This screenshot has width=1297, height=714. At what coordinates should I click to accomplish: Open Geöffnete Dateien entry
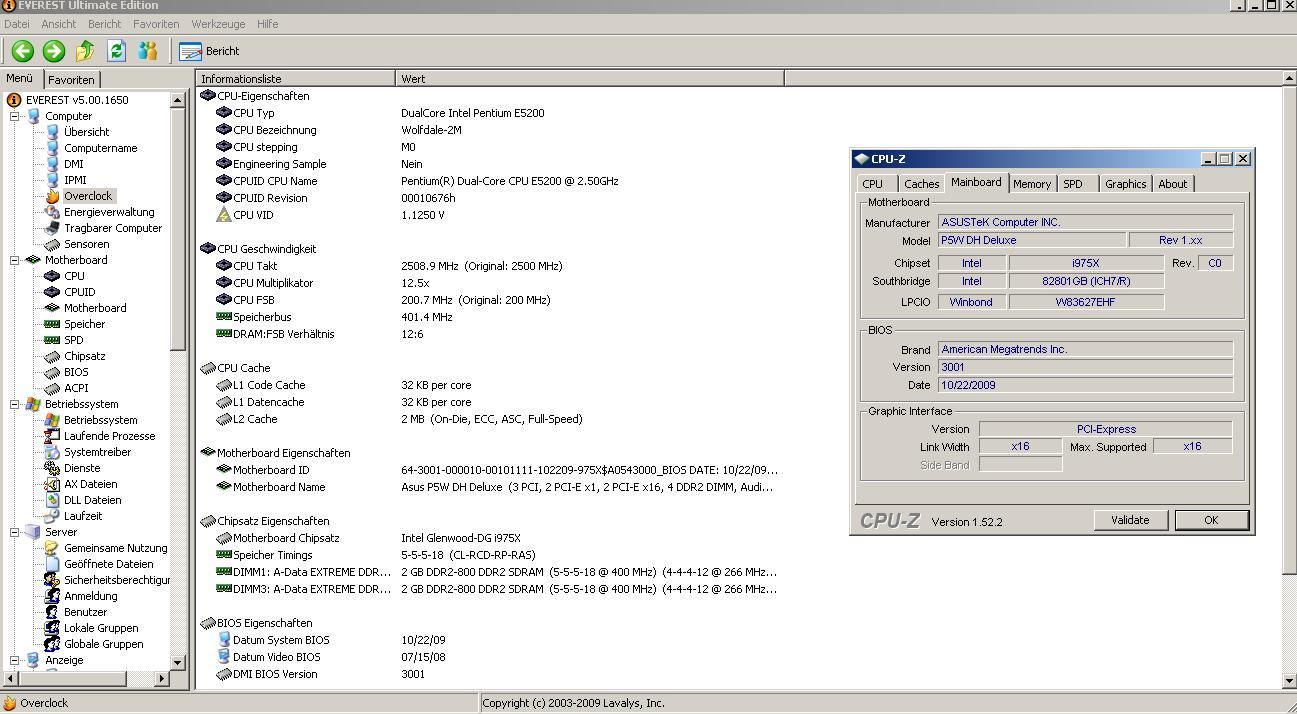click(108, 564)
